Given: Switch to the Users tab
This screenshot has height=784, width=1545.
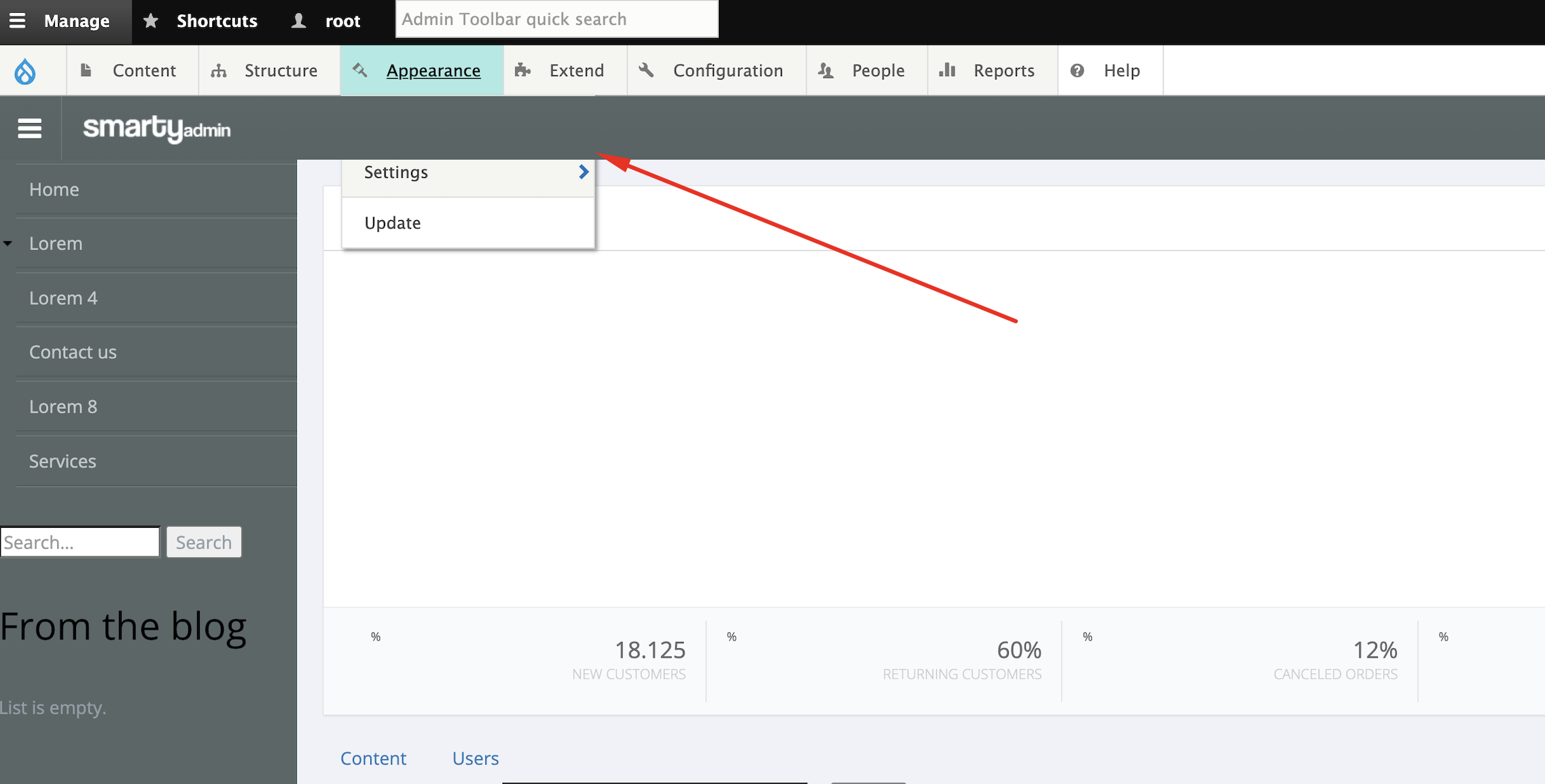Looking at the screenshot, I should [x=475, y=758].
